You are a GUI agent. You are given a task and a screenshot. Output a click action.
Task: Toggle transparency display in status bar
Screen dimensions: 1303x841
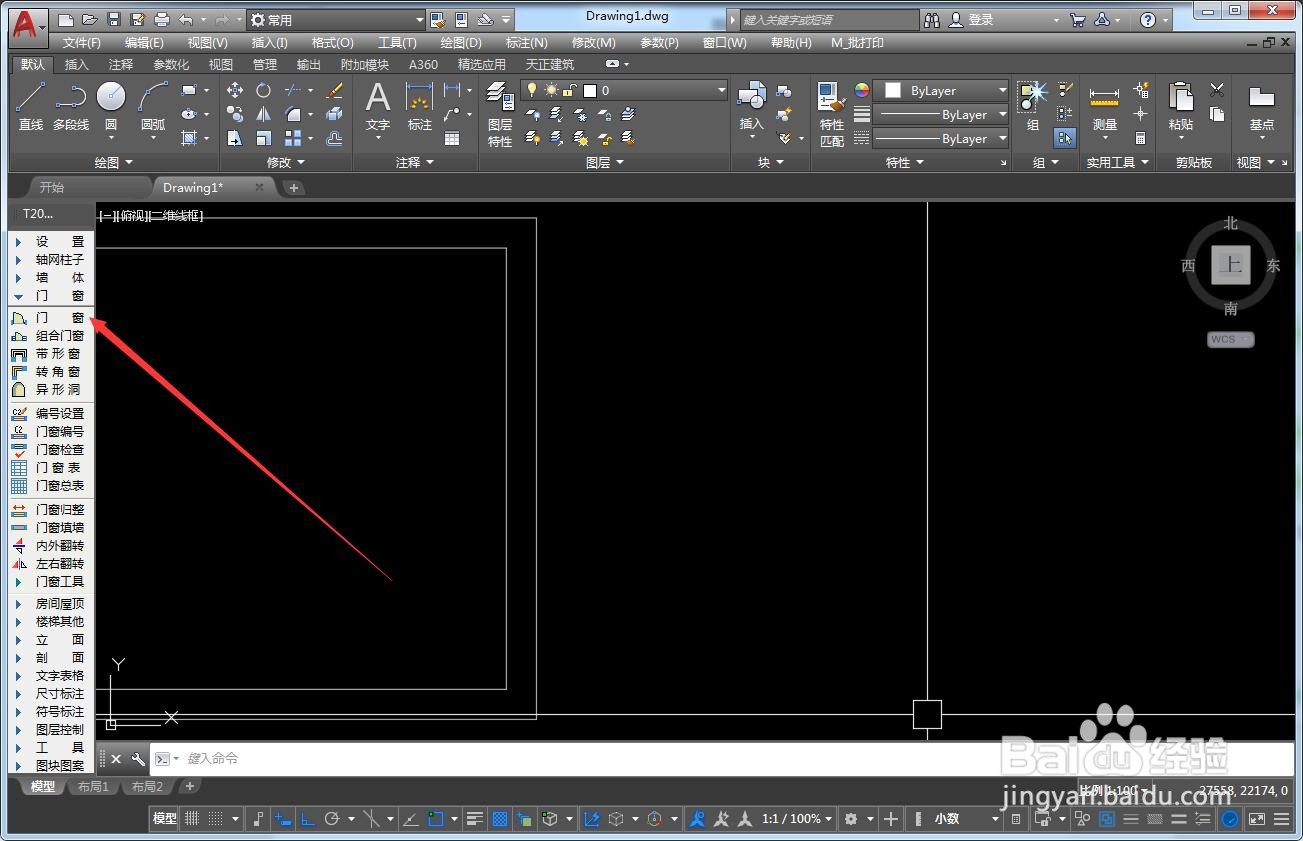click(x=501, y=818)
